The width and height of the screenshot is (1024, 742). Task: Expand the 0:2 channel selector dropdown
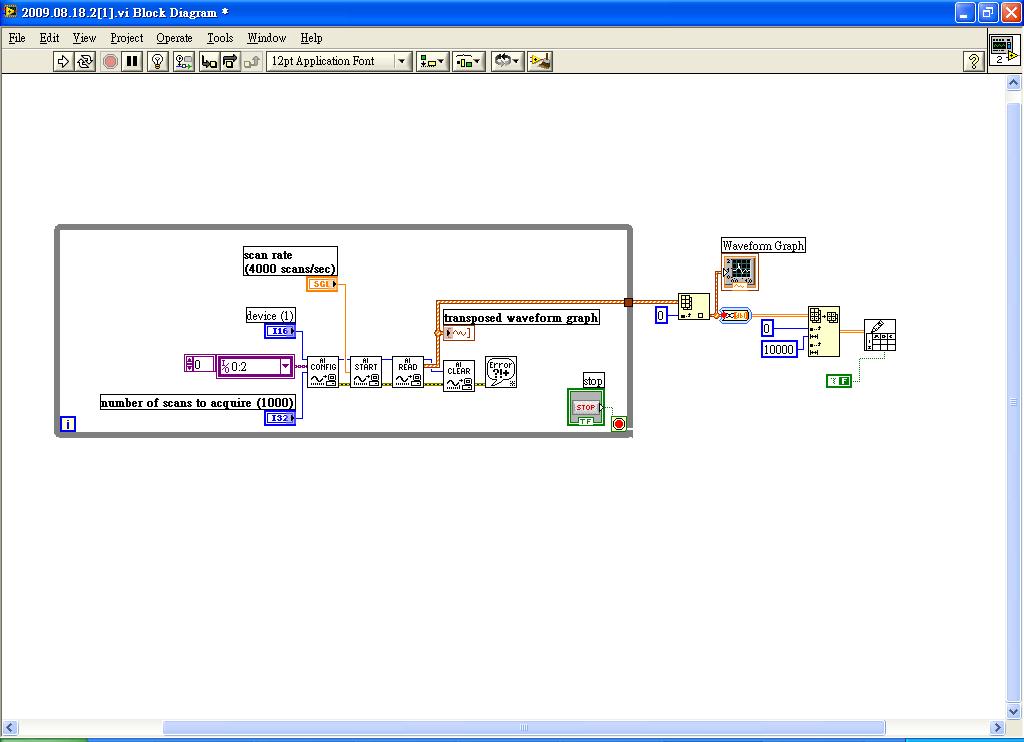(286, 367)
